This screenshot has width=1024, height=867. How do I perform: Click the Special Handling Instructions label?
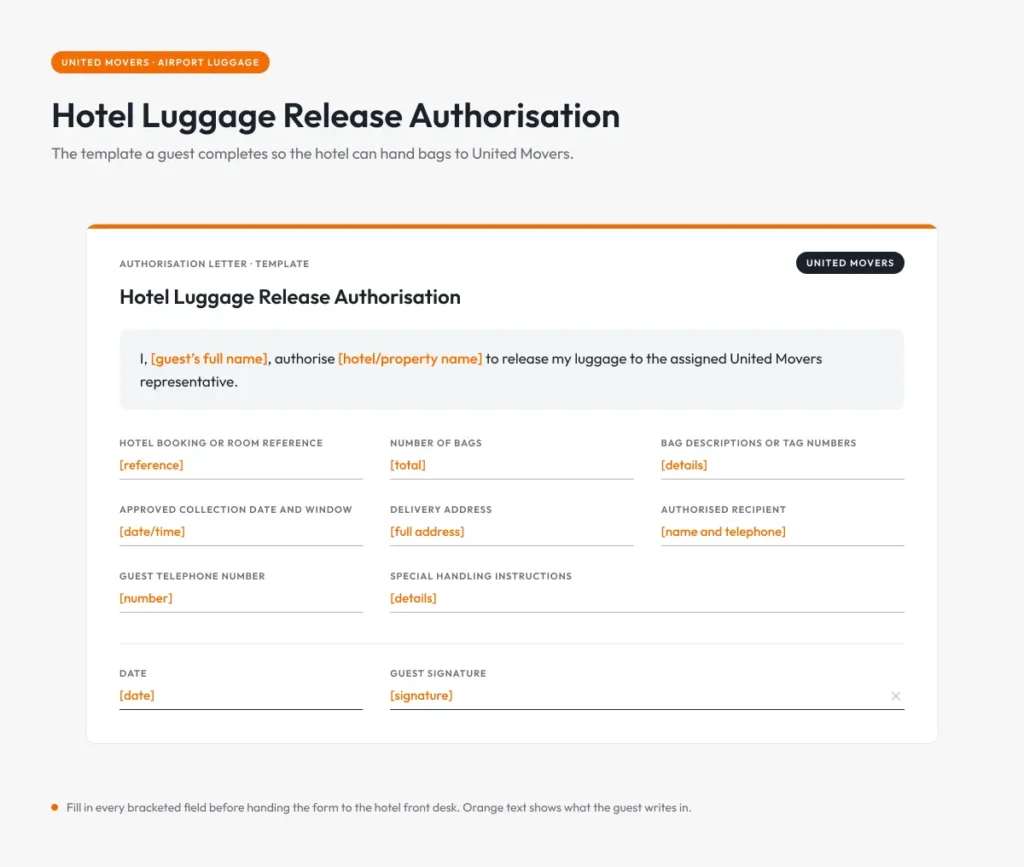[x=481, y=576]
